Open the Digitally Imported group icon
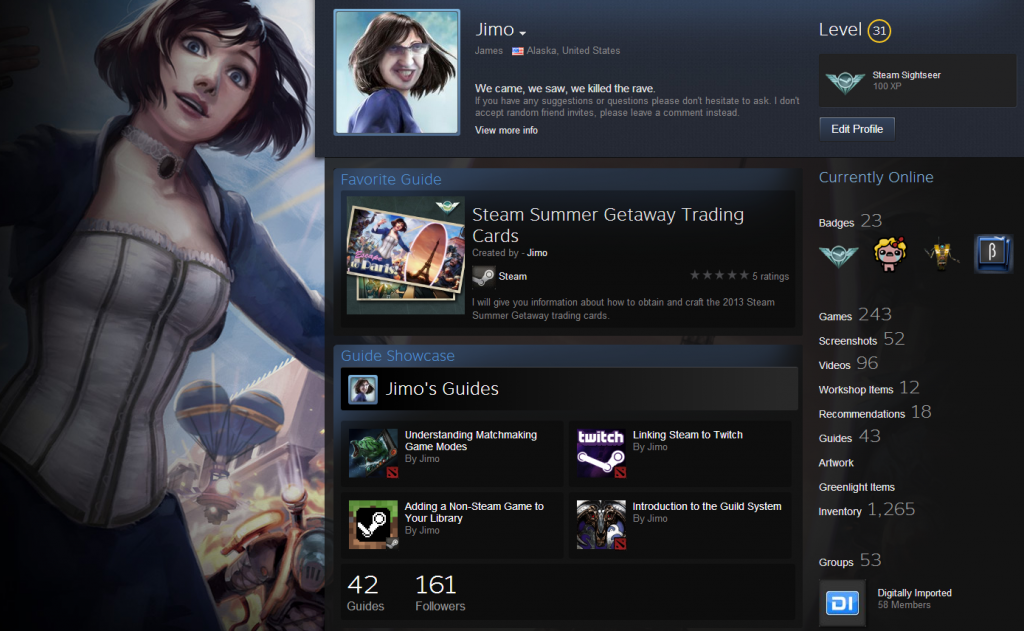Screen dimensions: 1024x631 pos(842,603)
